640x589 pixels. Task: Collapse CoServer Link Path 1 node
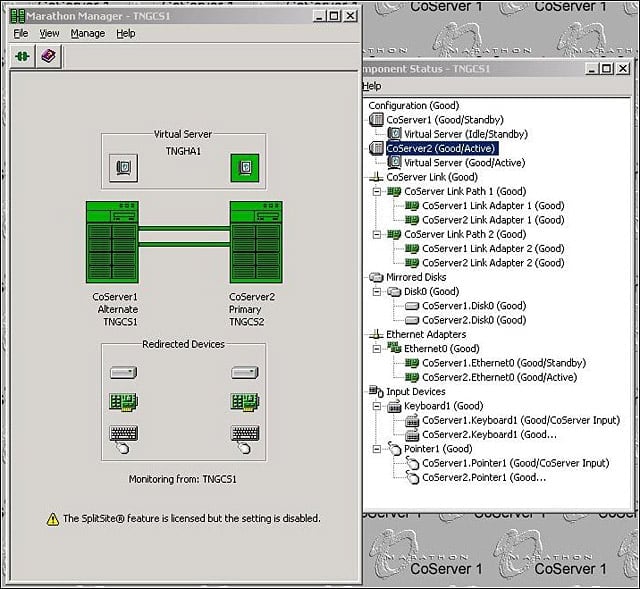point(377,191)
